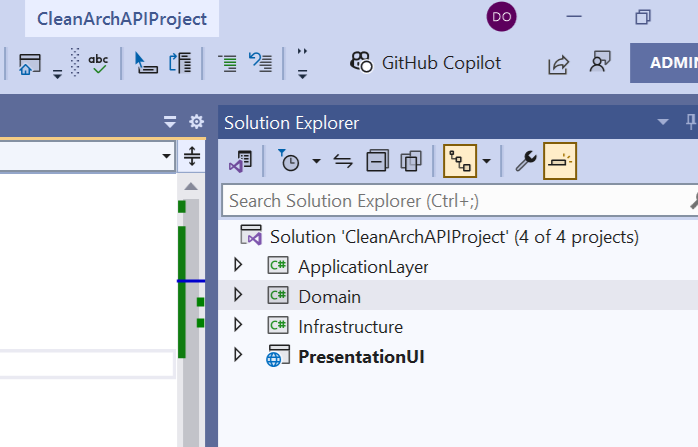Image resolution: width=698 pixels, height=447 pixels.
Task: Open the Pending Changes Filter dropdown arrow
Action: click(316, 161)
